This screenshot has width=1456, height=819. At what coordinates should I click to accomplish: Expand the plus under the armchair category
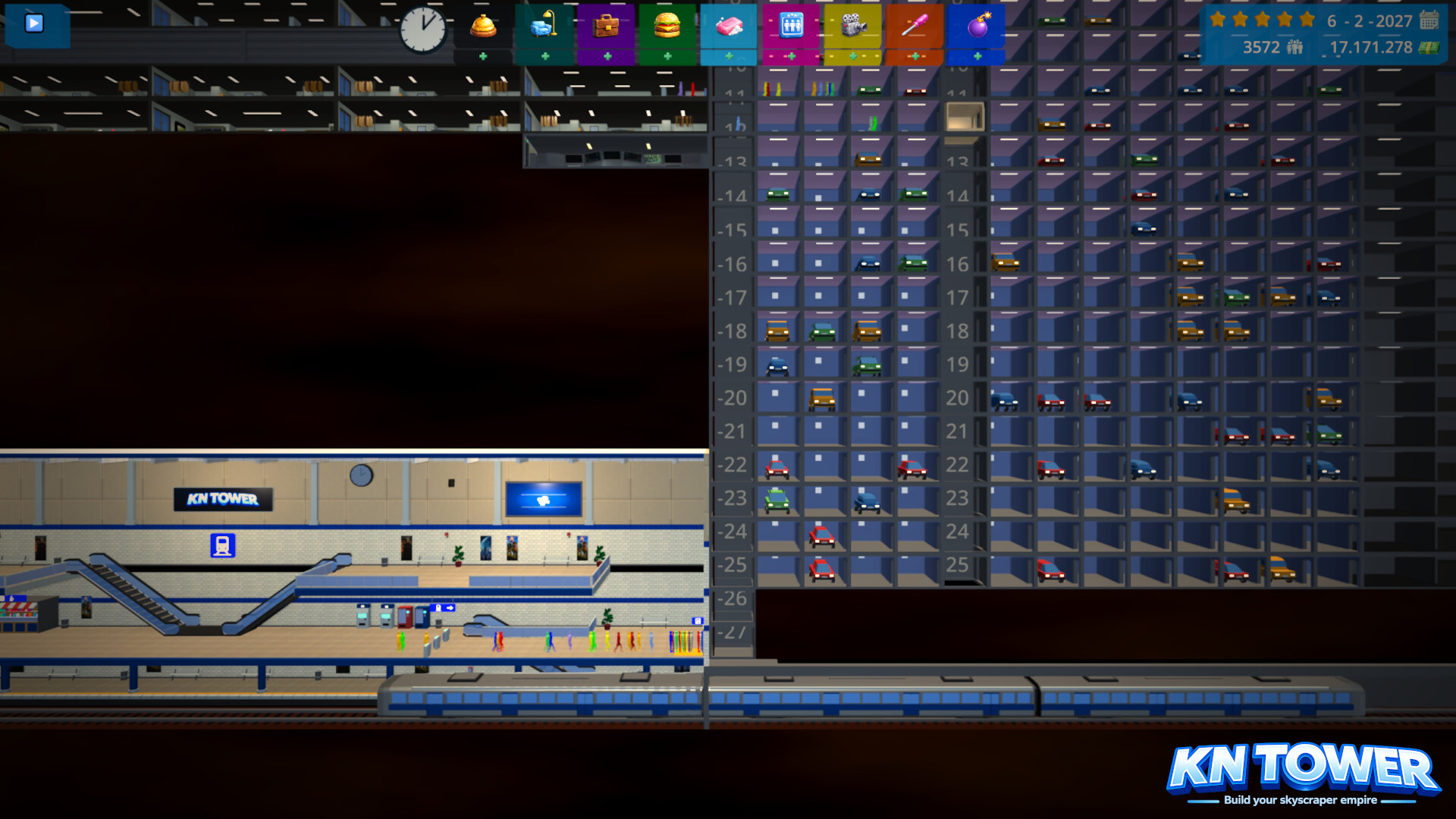click(544, 57)
